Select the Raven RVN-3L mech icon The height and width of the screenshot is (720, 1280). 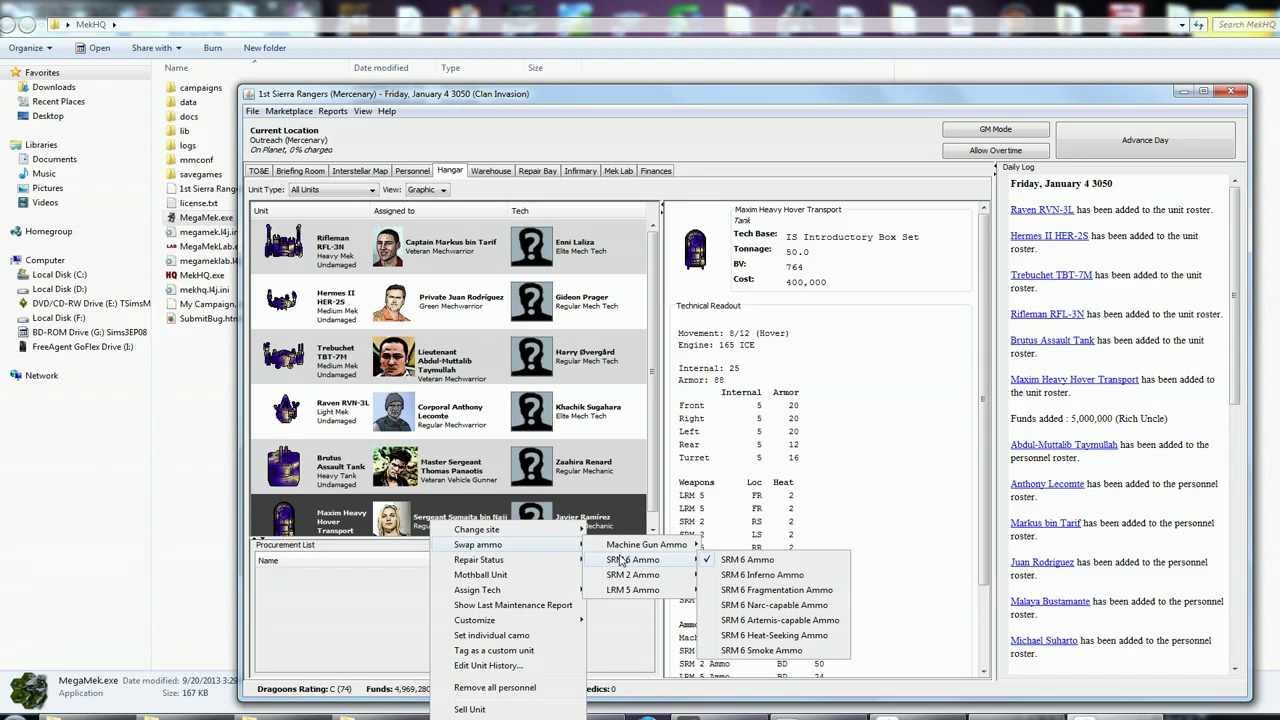point(286,410)
